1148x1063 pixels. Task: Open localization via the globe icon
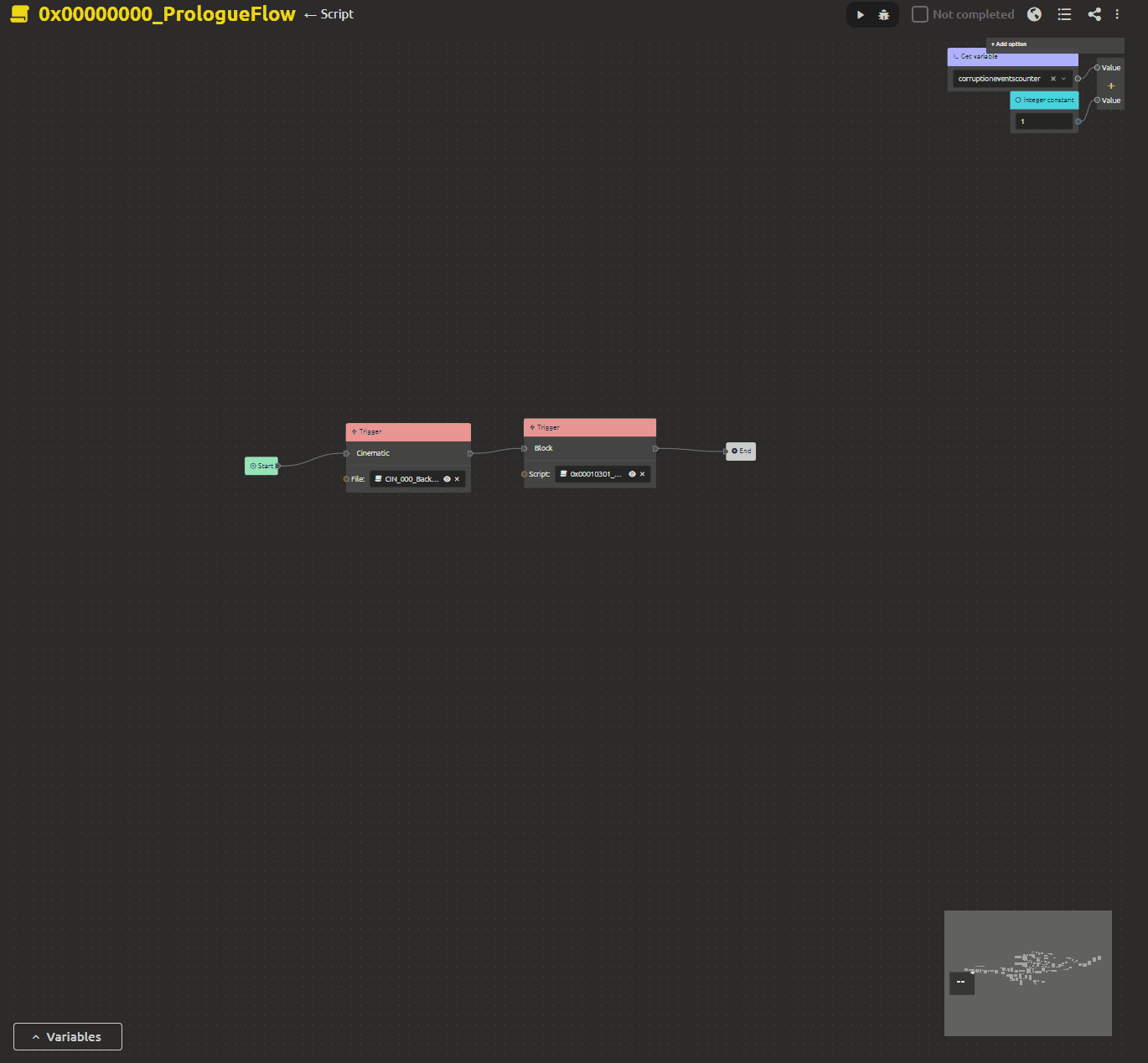click(1035, 14)
